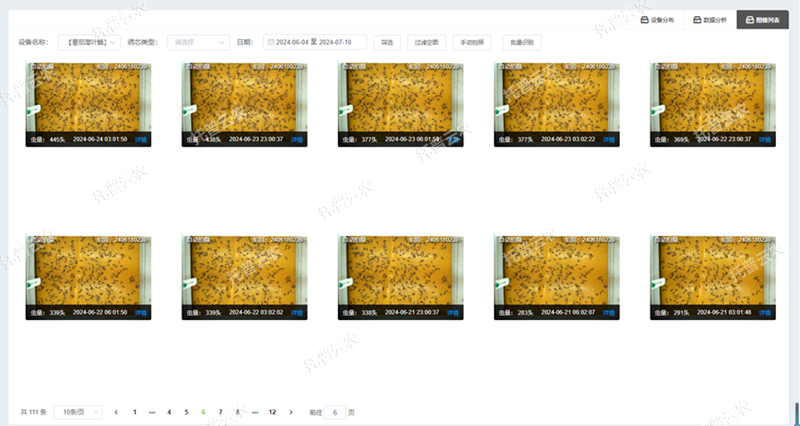Click the vertical scrollbar on right edge

pyautogui.click(x=796, y=412)
